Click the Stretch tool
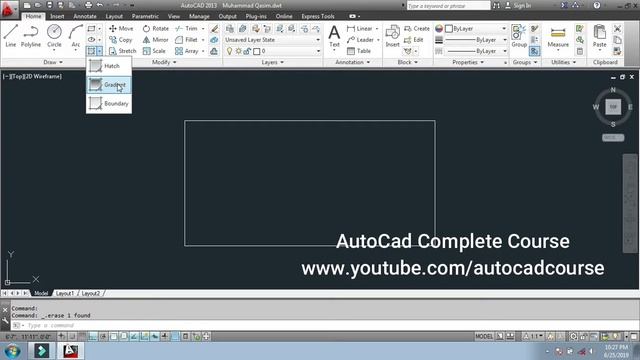This screenshot has height=360, width=640. (x=122, y=51)
